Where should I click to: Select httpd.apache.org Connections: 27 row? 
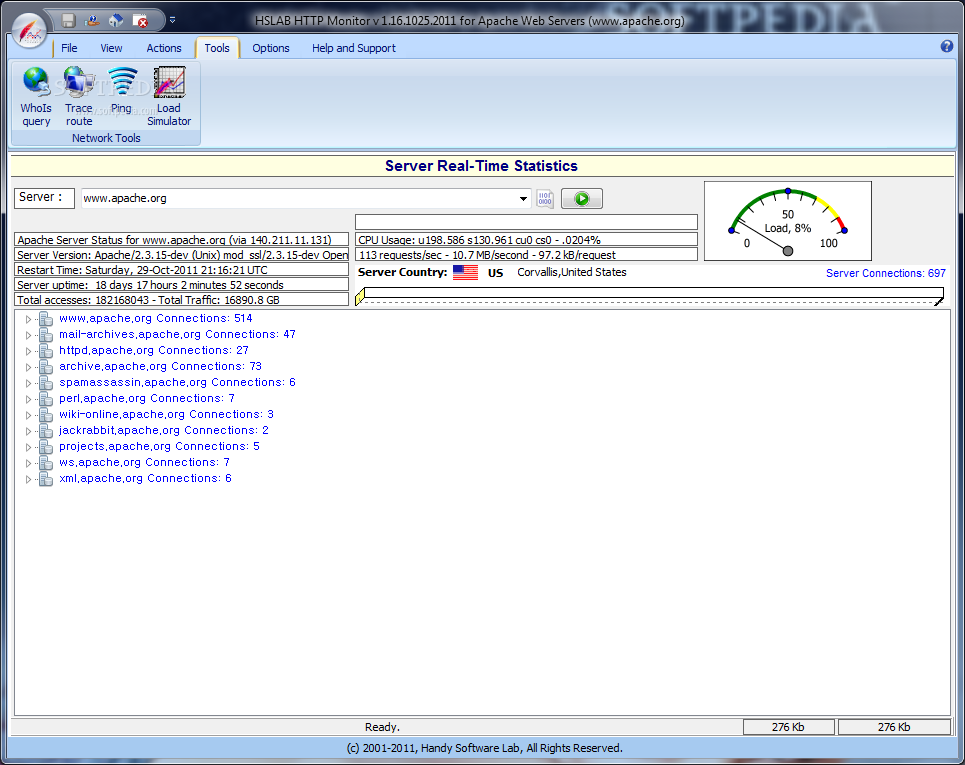tap(154, 350)
